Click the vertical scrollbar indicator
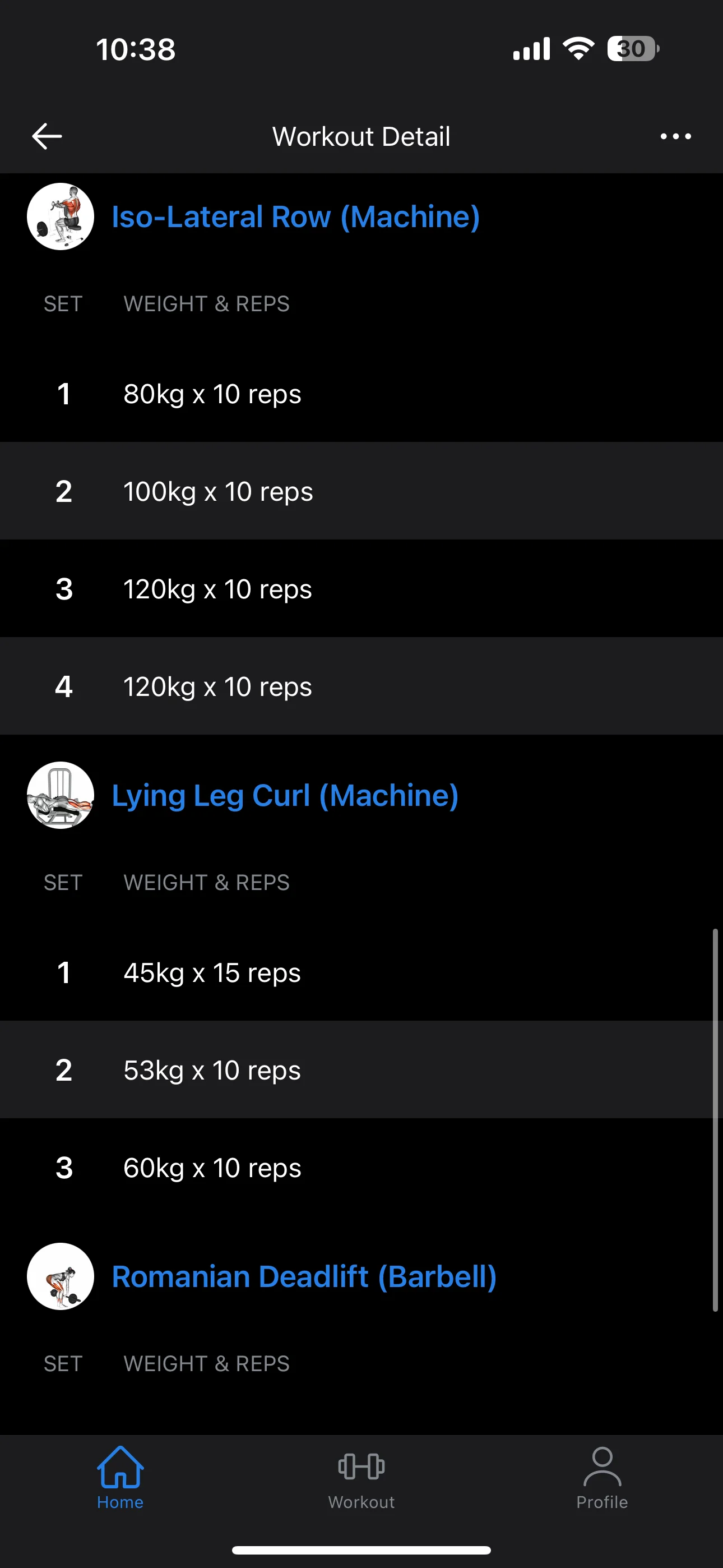The height and width of the screenshot is (1568, 723). coord(715,1120)
